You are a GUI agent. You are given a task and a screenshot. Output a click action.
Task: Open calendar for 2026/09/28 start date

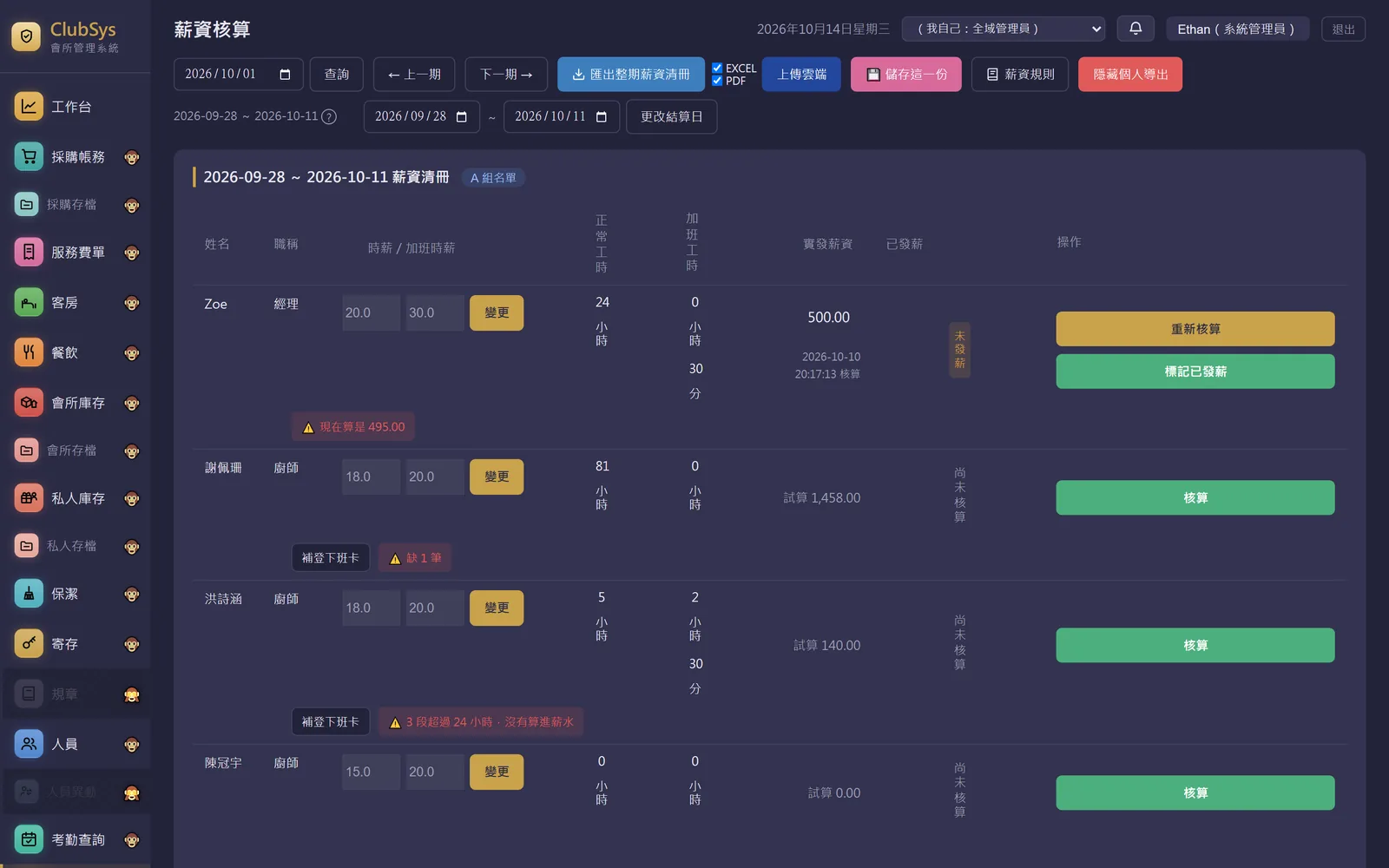(461, 116)
